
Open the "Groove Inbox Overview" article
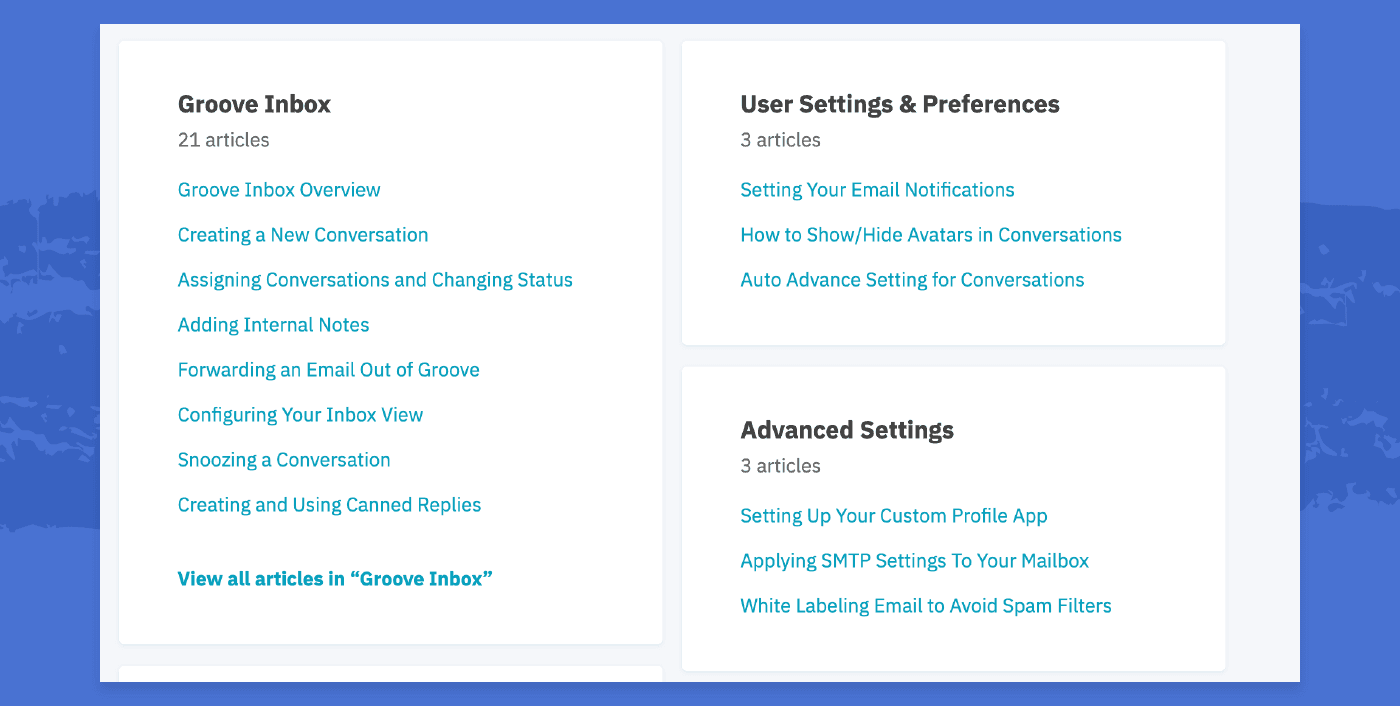[279, 189]
